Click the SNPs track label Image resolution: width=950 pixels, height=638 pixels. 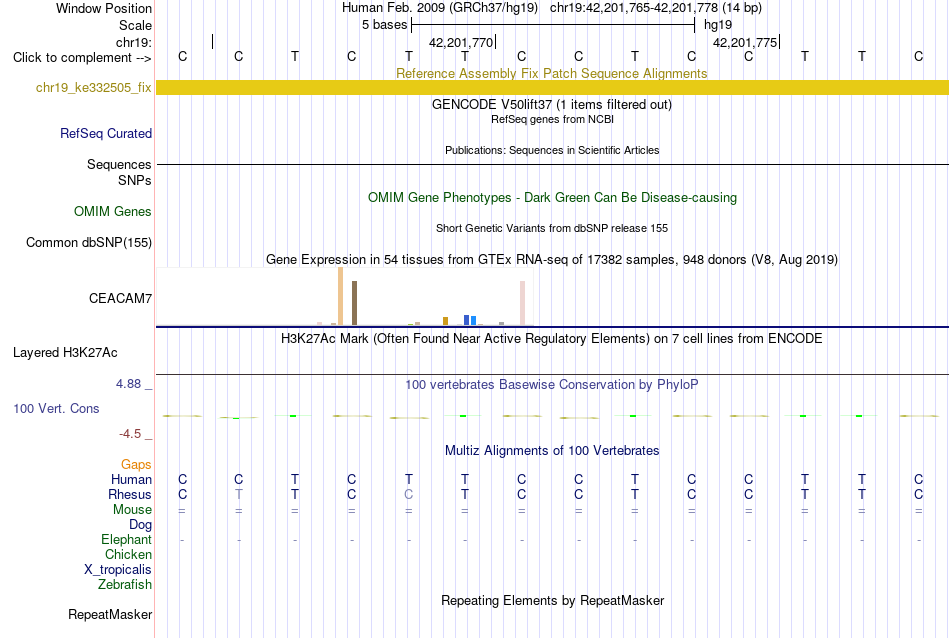pyautogui.click(x=135, y=180)
